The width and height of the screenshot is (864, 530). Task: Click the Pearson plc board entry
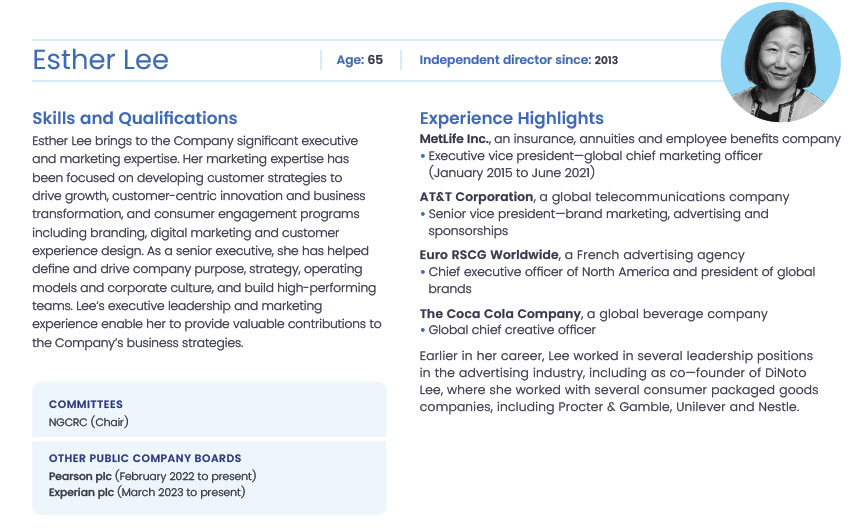152,475
